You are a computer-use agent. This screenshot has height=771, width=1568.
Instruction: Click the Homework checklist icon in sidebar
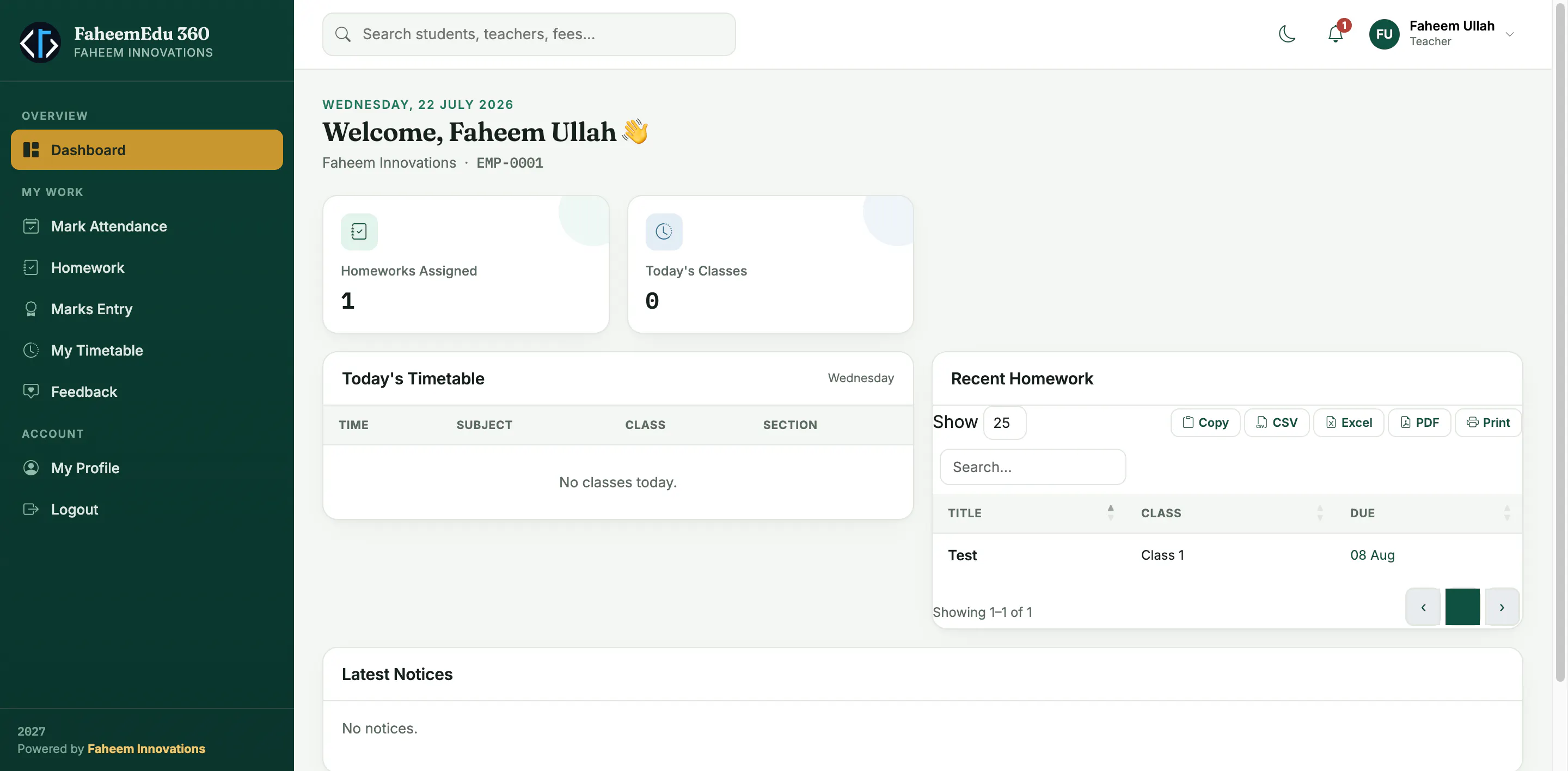coord(31,268)
